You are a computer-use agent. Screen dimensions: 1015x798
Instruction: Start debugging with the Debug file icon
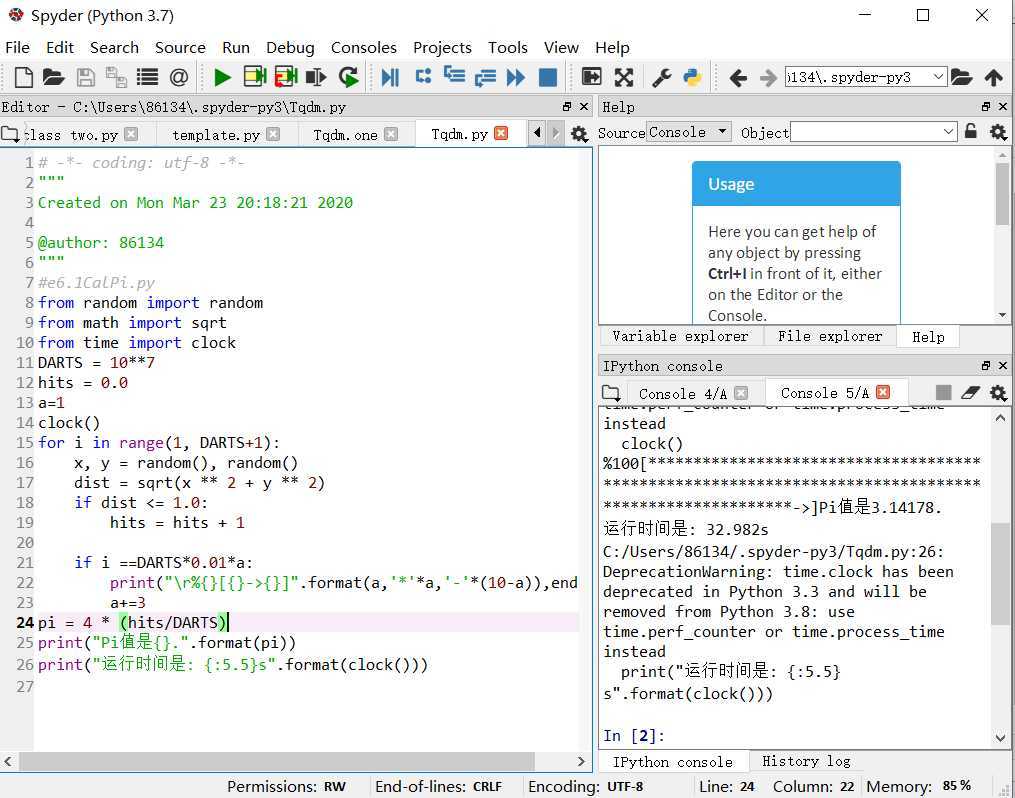coord(390,77)
